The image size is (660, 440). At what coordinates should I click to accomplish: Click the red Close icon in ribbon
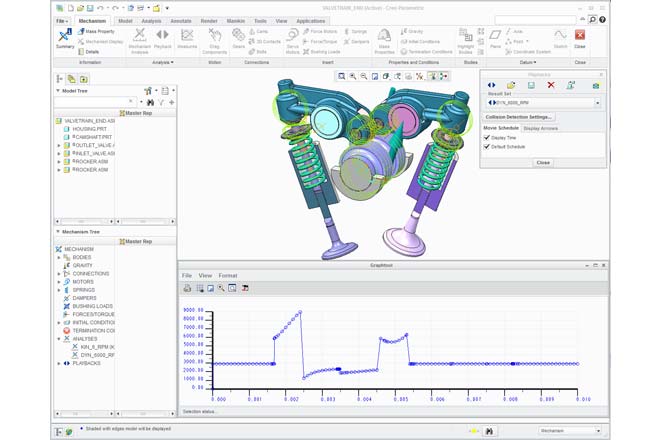tap(580, 35)
